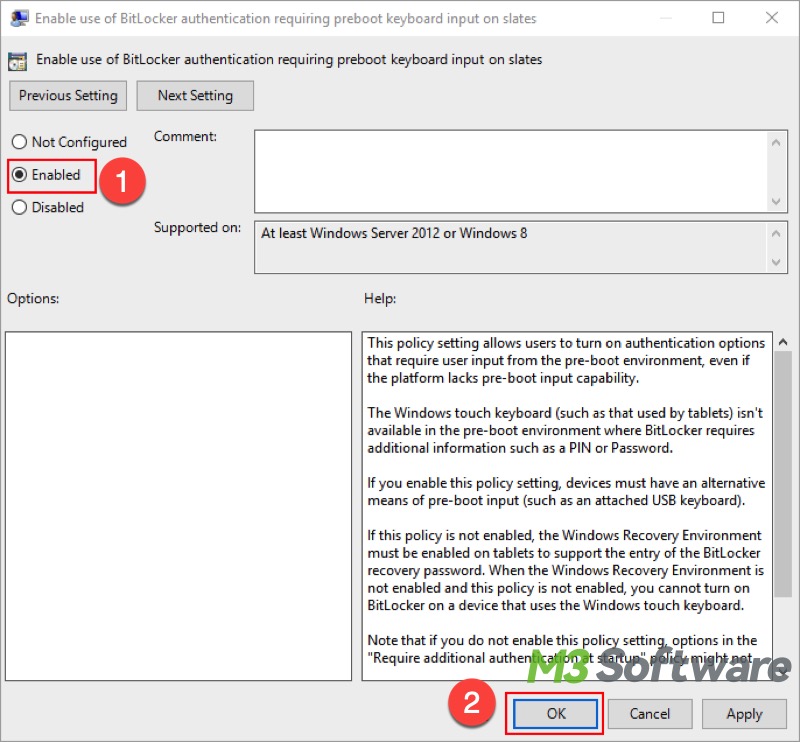Screen dimensions: 800x742
Task: Click the 'Options:' label
Action: pyautogui.click(x=33, y=298)
